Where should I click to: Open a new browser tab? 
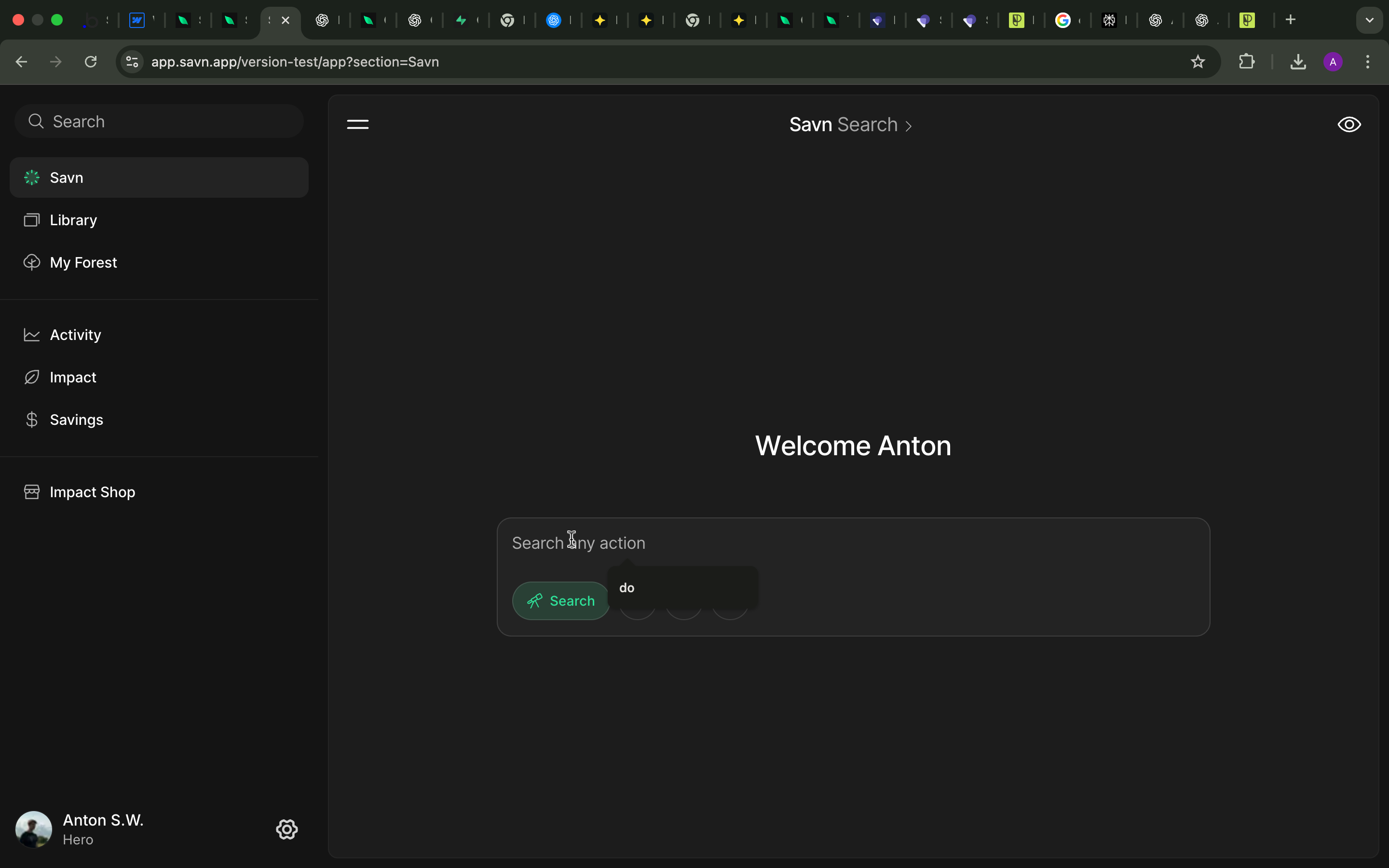coord(1290,20)
